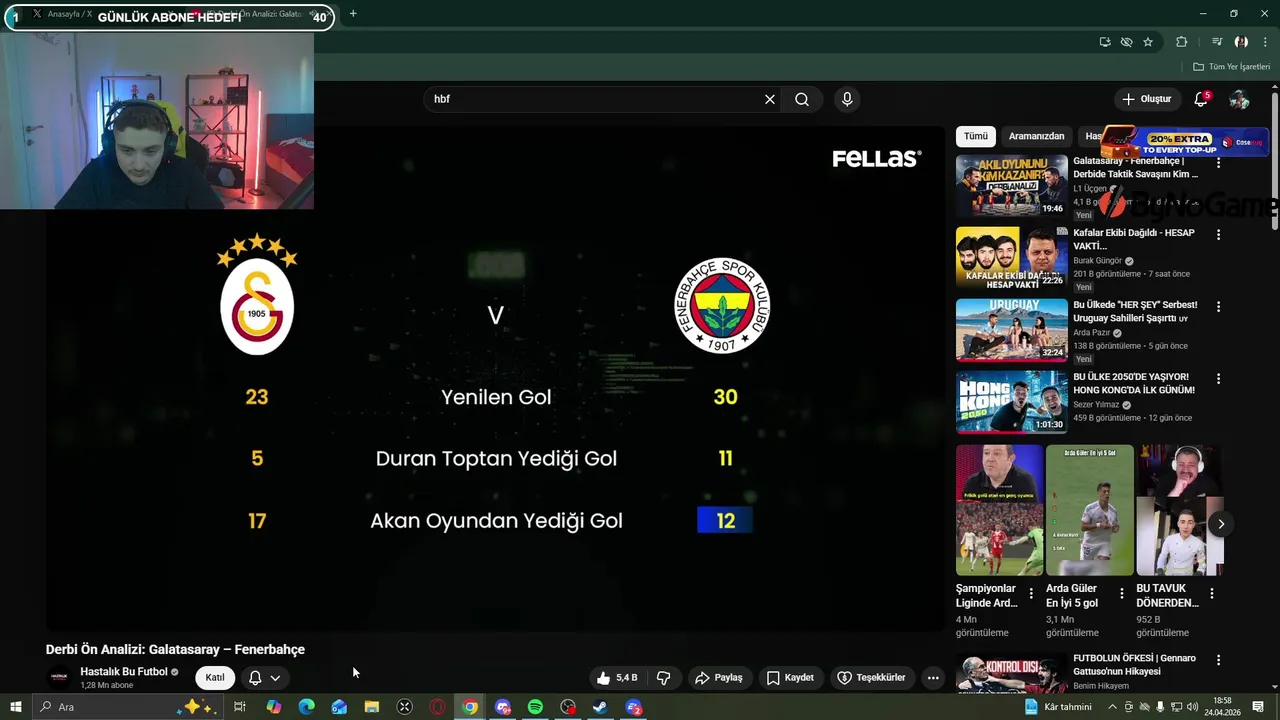
Task: Open YouTube notifications bell
Action: coord(1201,99)
